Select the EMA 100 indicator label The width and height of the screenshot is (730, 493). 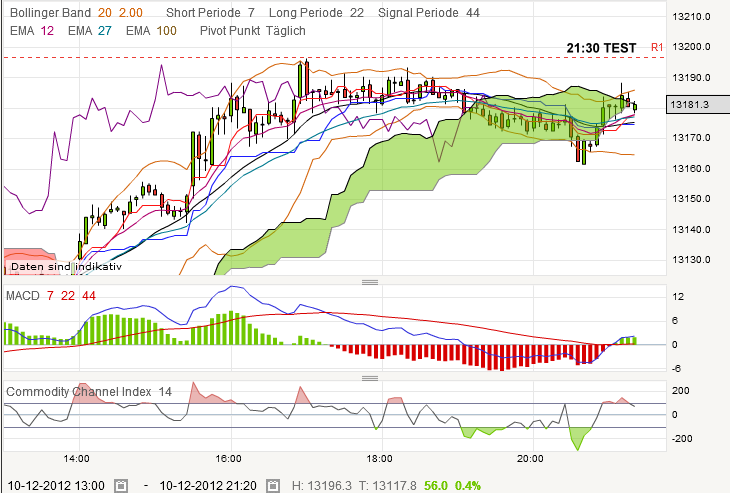point(151,31)
